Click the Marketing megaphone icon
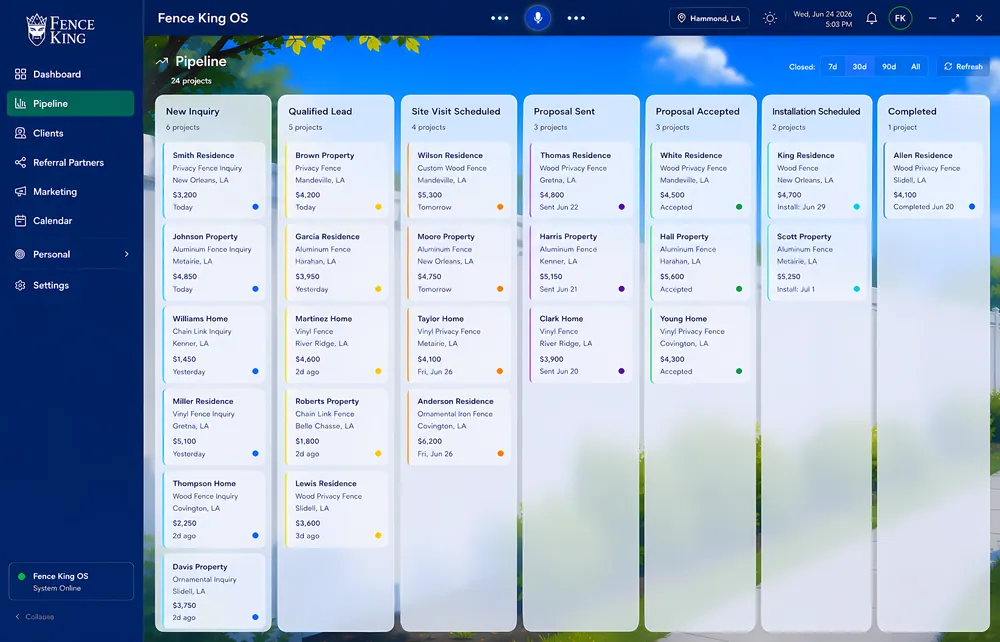This screenshot has width=1000, height=642. pos(20,191)
